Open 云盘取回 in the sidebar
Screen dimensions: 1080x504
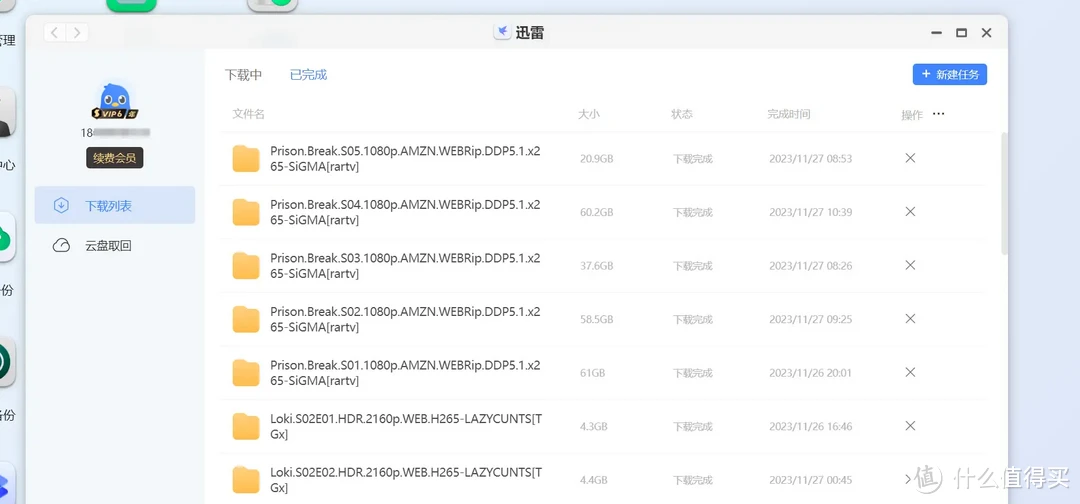(115, 245)
